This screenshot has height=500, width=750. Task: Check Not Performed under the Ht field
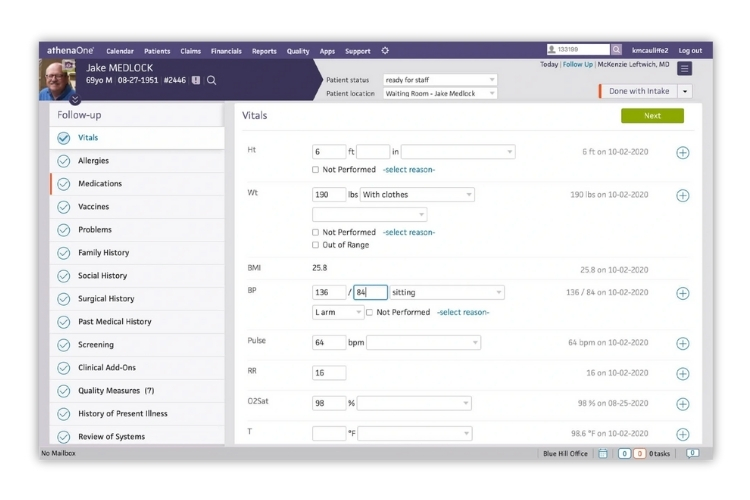pyautogui.click(x=316, y=170)
